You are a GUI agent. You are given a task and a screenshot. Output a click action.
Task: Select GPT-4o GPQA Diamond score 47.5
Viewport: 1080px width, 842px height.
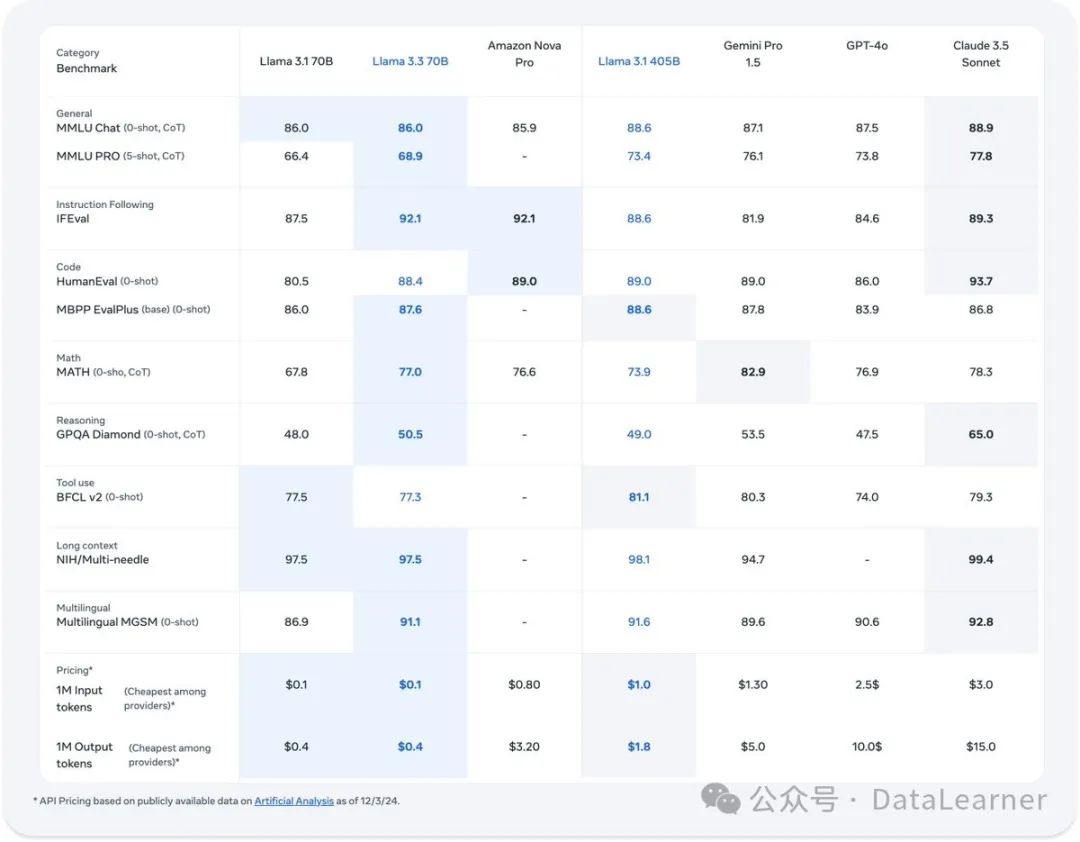click(x=866, y=435)
